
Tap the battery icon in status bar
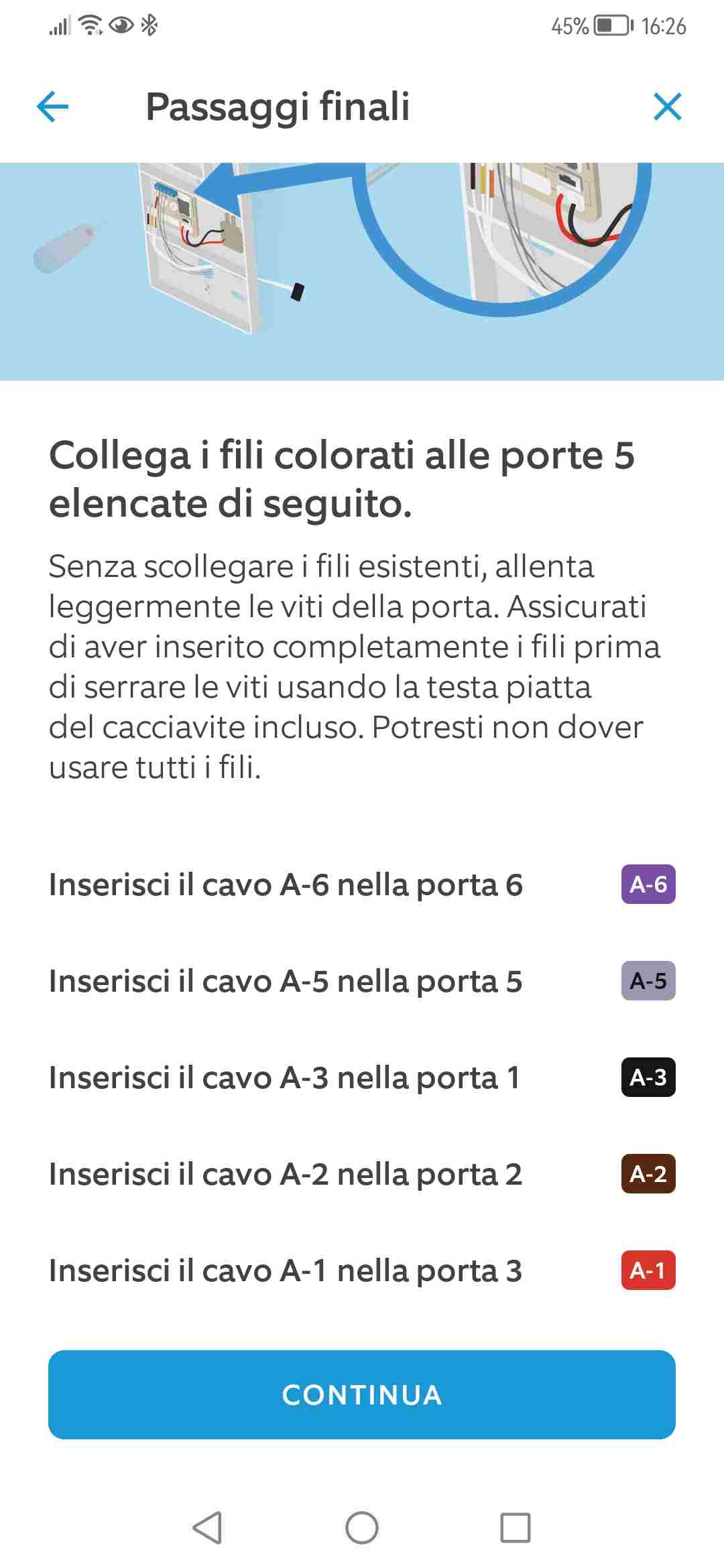click(613, 26)
